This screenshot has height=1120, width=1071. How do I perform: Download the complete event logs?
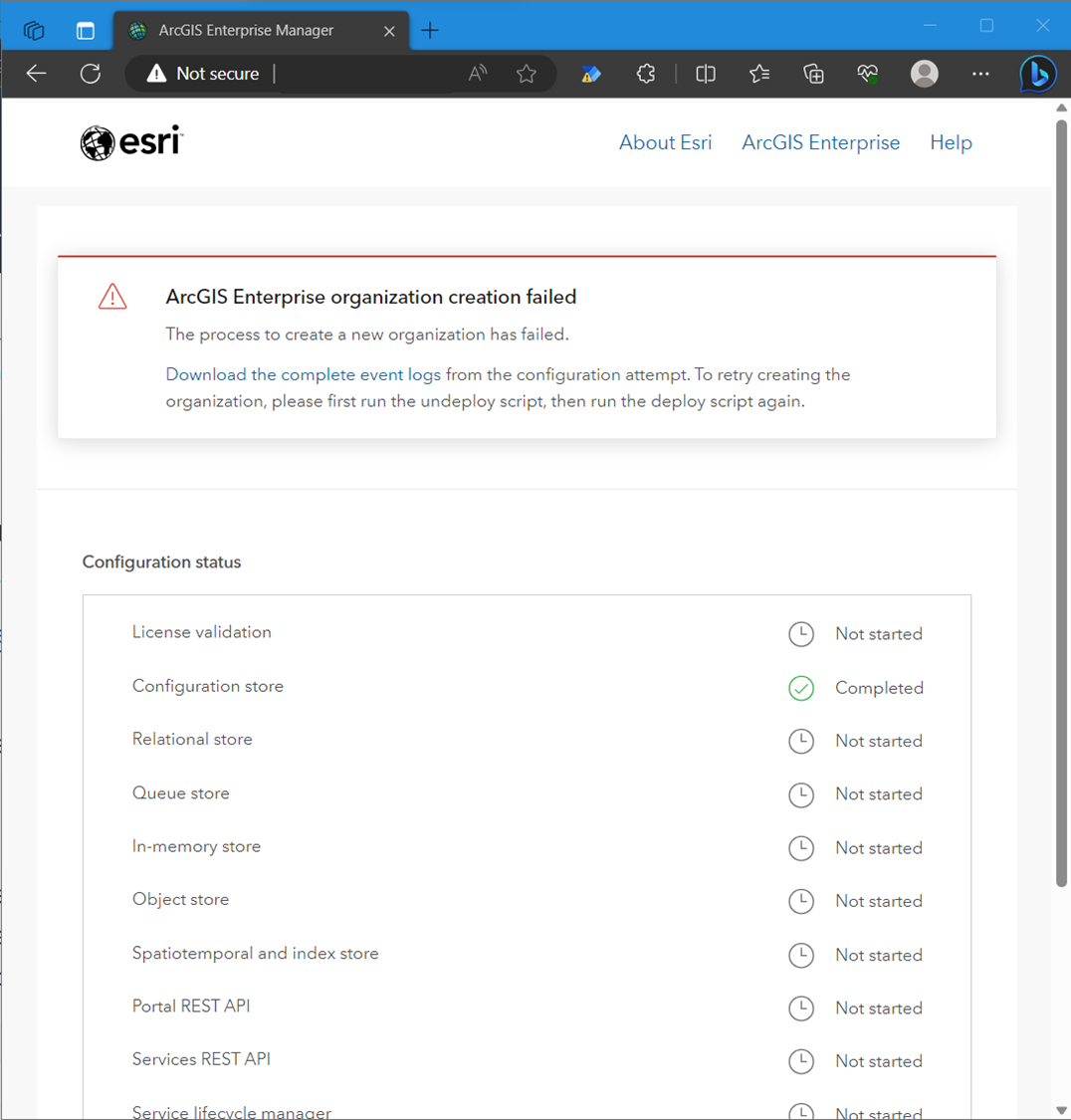(304, 374)
